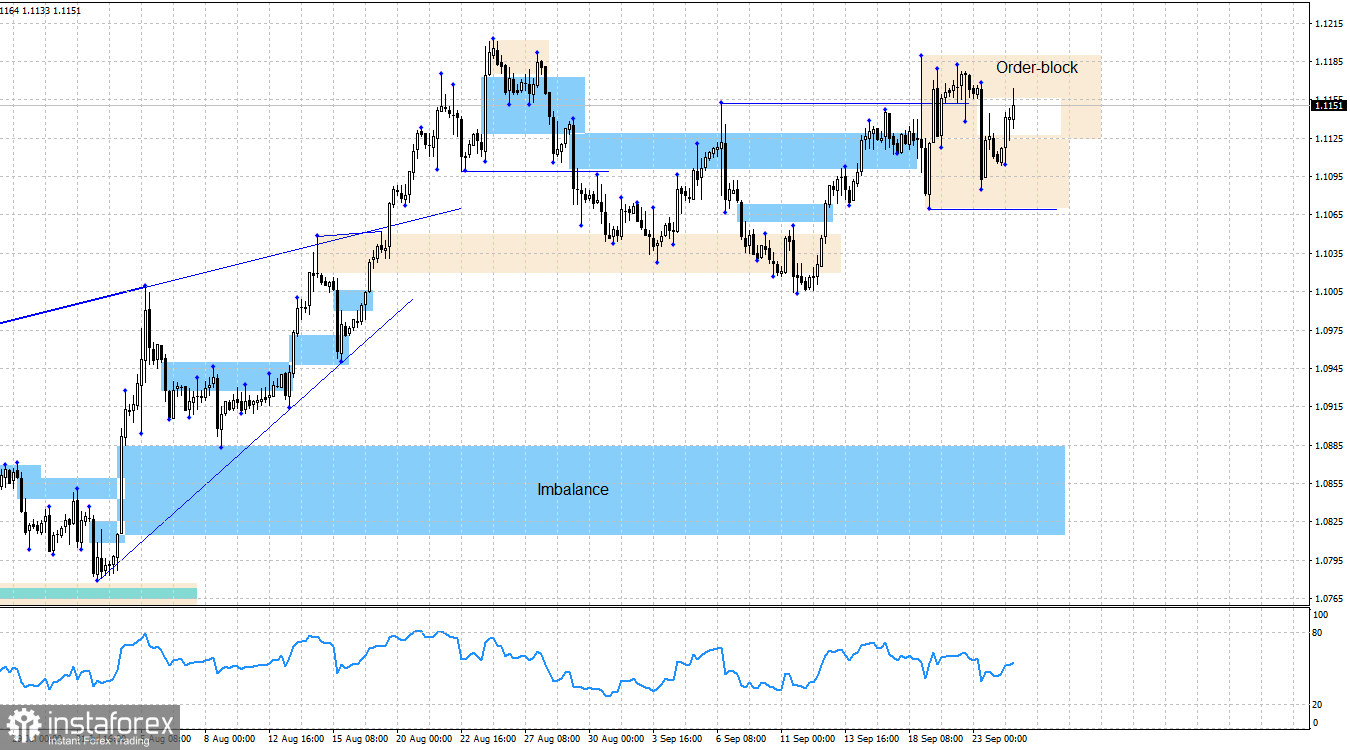This screenshot has height=750, width=1350.
Task: Click the 1.1215 price axis label
Action: coord(1329,23)
